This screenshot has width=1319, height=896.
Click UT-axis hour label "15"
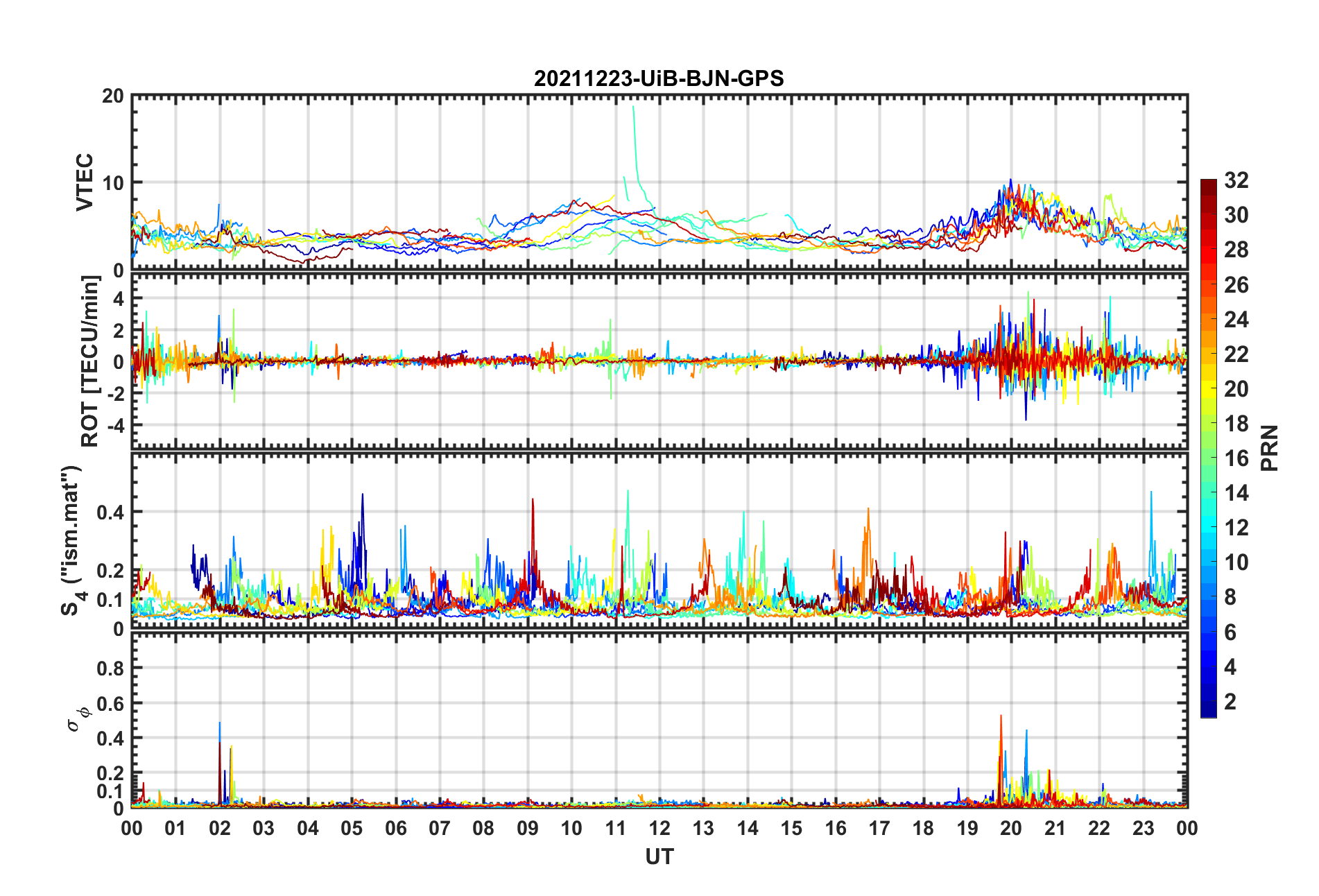[791, 829]
